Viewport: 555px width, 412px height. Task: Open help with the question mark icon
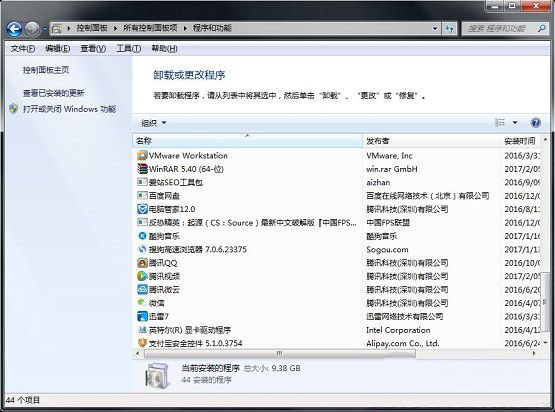536,123
